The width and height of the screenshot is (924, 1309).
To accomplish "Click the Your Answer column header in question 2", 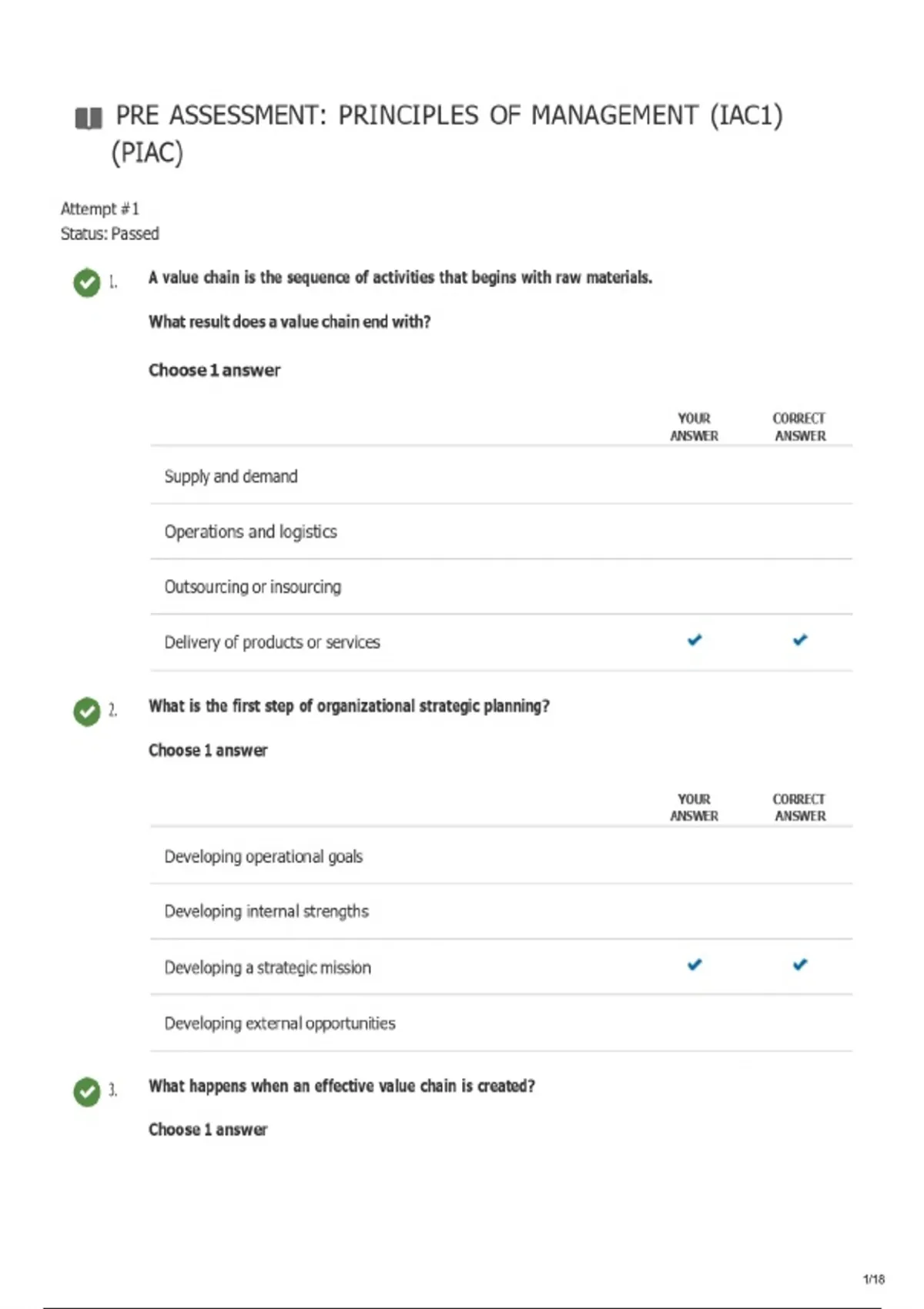I will click(694, 807).
